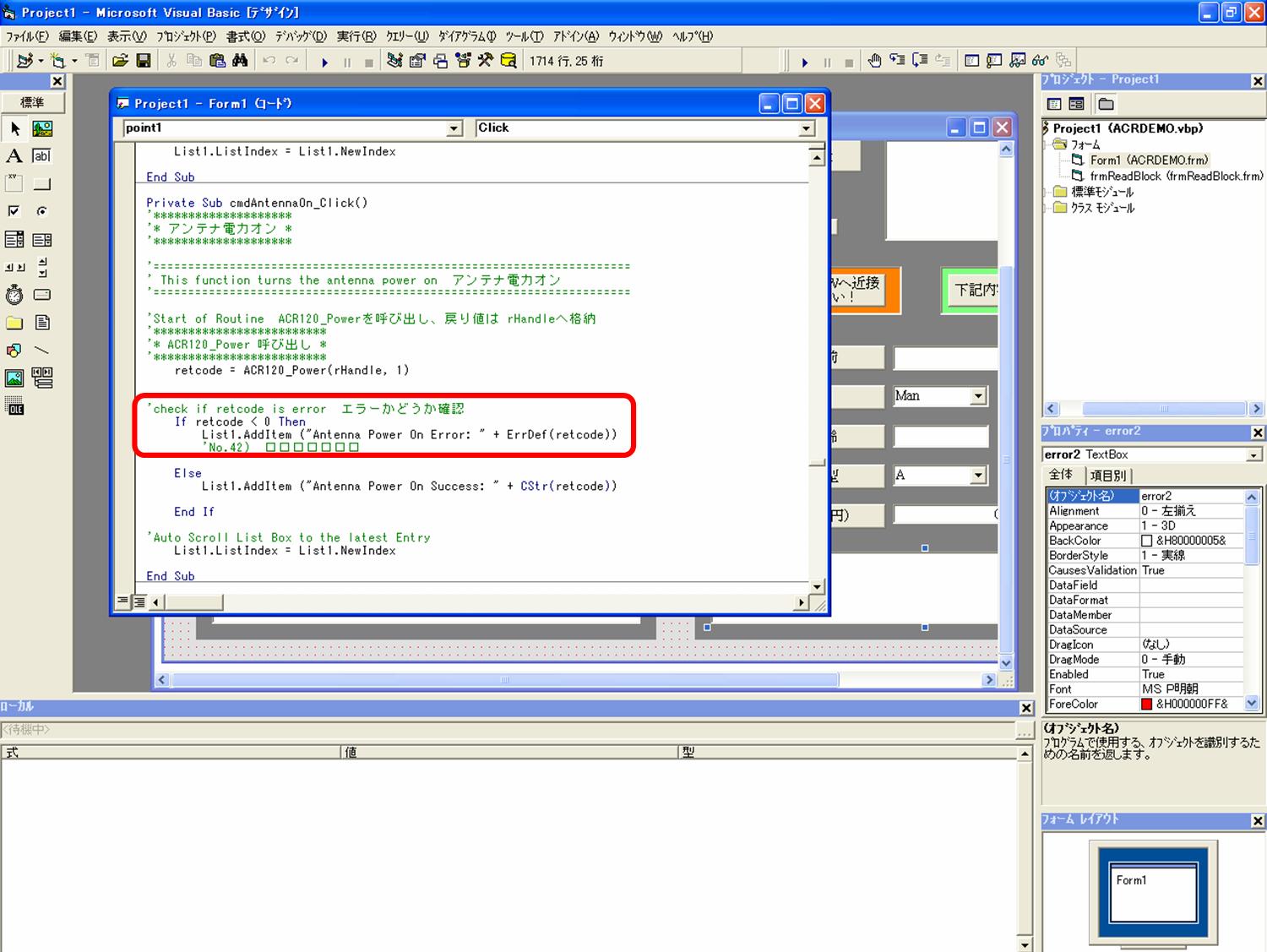
Task: Select the Image control tool
Action: [x=14, y=378]
